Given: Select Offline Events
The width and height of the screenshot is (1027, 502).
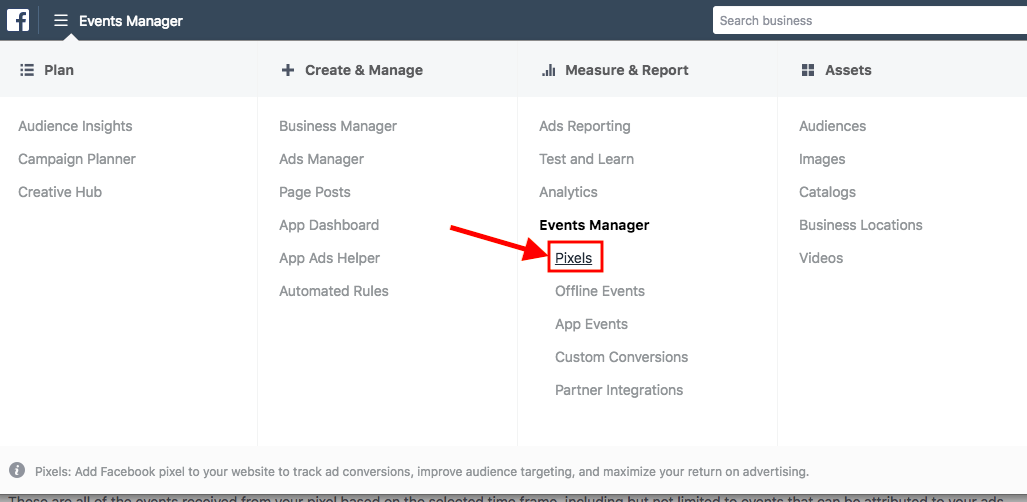Looking at the screenshot, I should tap(600, 291).
